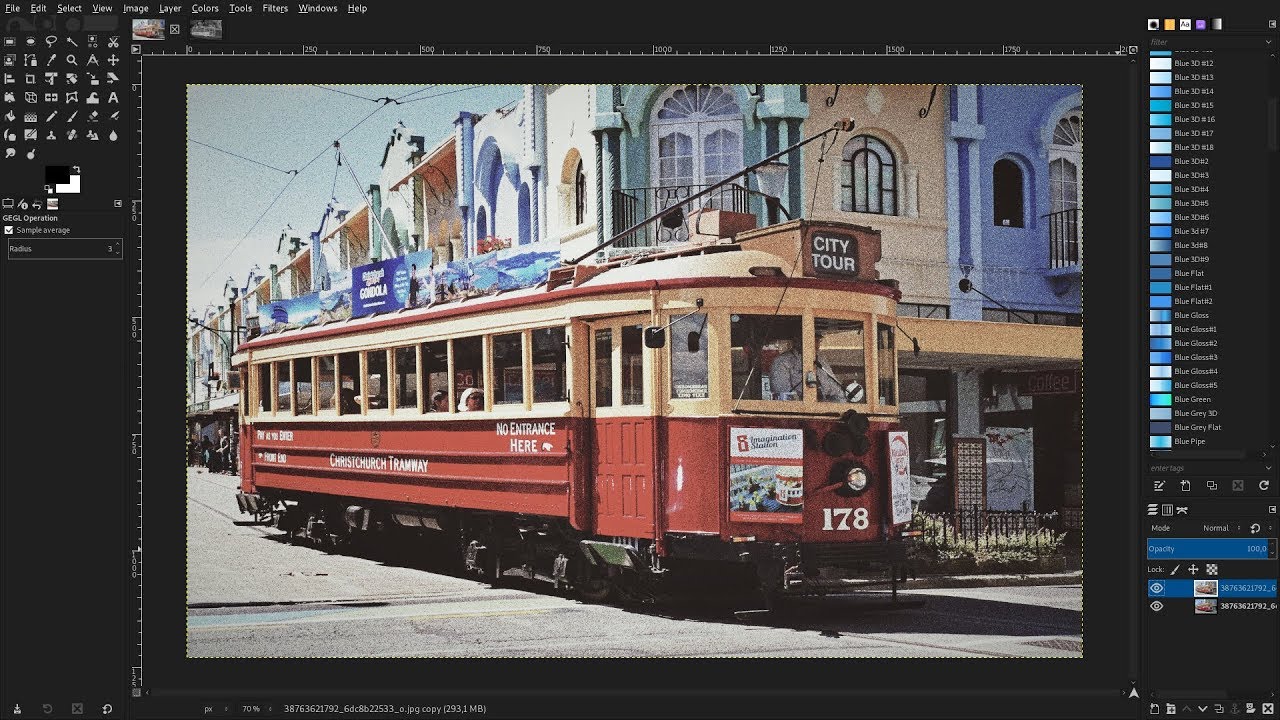Open the px units dropdown in status bar
The height and width of the screenshot is (720, 1280).
tap(215, 709)
